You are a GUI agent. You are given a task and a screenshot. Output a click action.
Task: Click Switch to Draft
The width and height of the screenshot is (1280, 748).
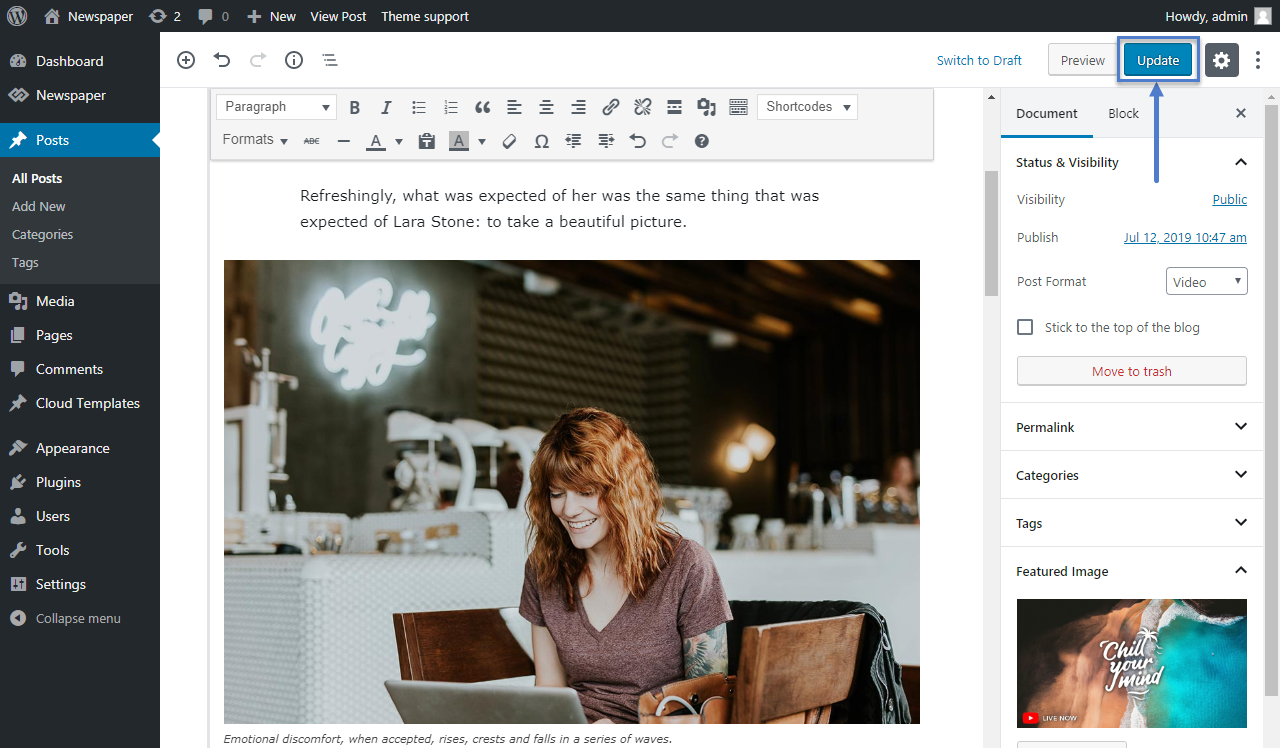(979, 60)
